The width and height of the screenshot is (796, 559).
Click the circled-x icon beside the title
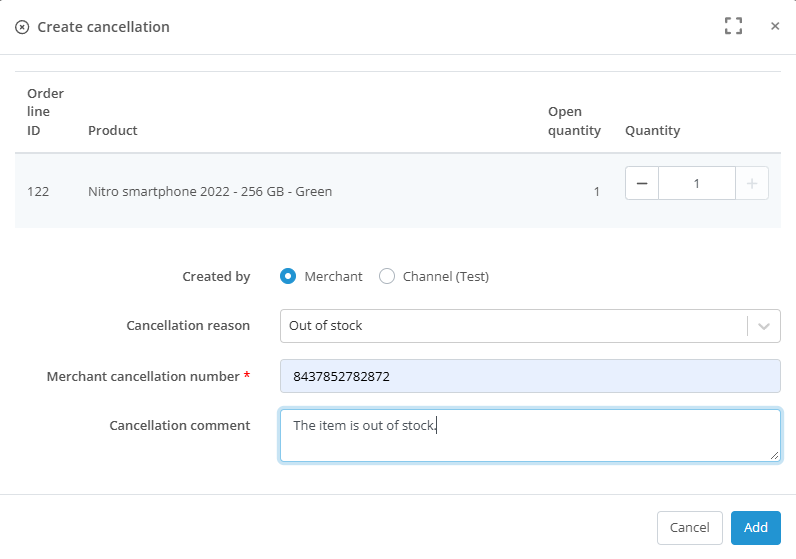(22, 27)
